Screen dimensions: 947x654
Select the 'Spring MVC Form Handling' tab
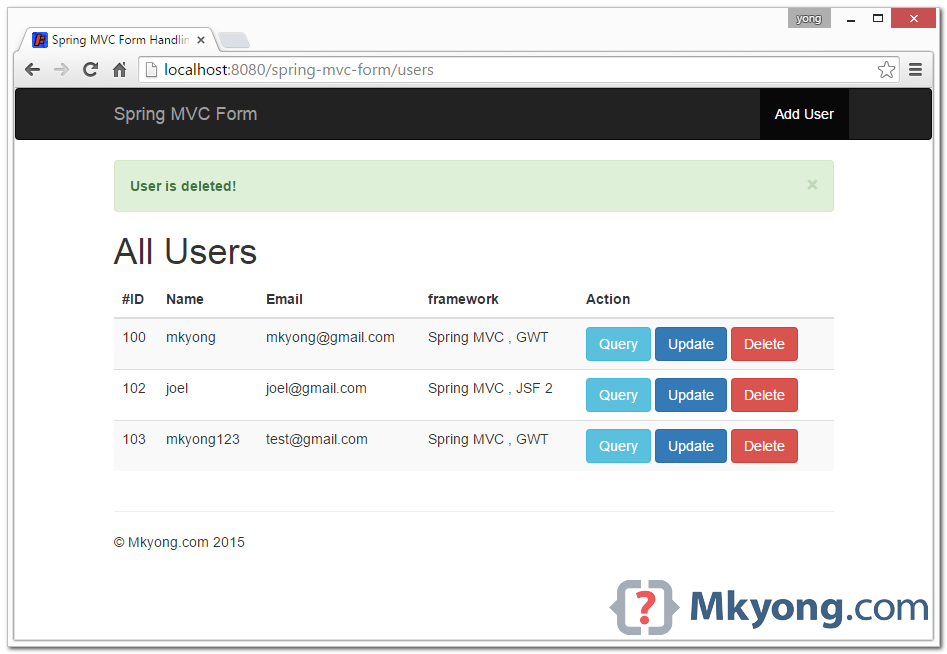coord(120,40)
